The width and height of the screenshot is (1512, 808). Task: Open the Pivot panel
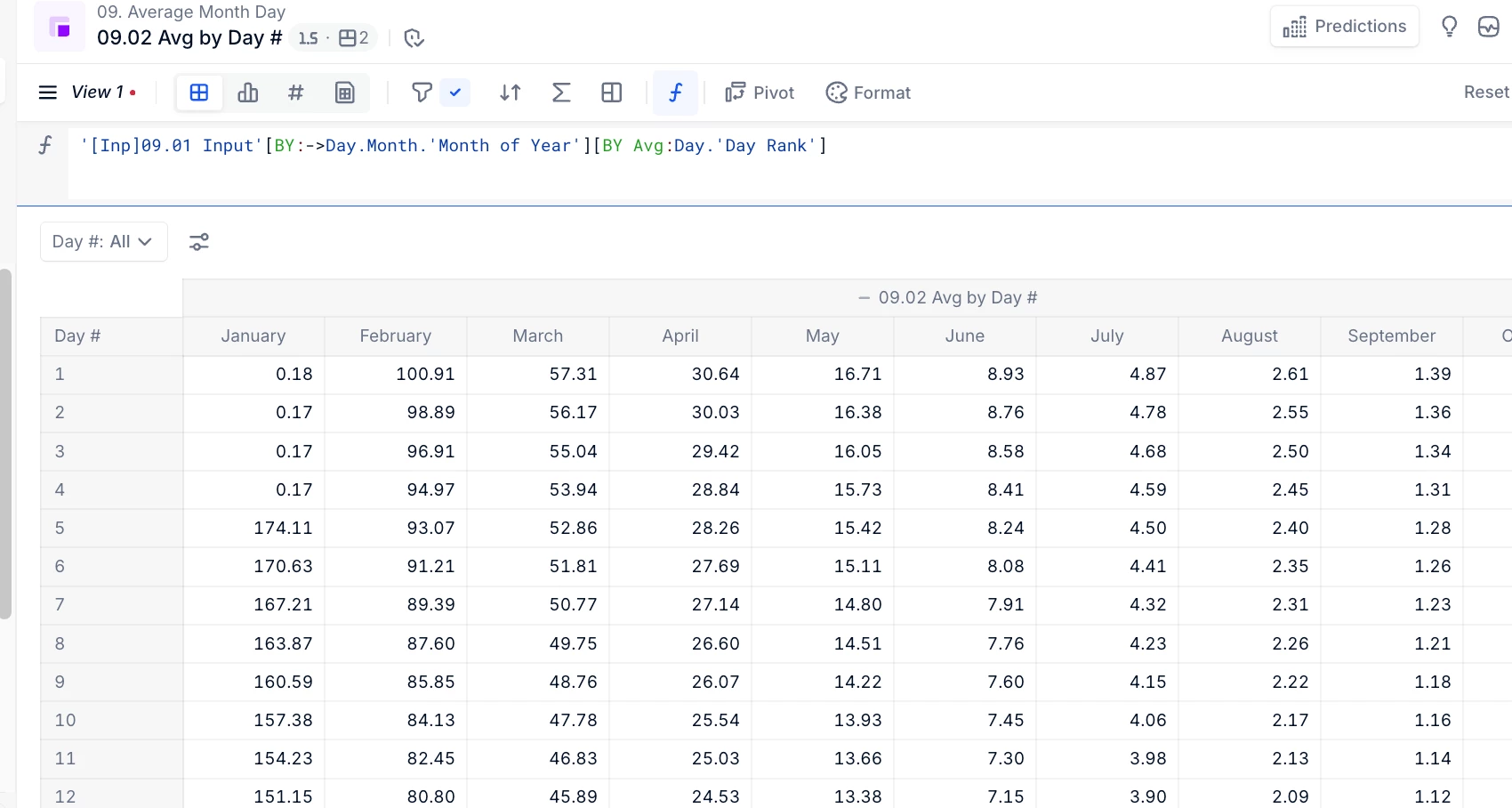[x=760, y=93]
